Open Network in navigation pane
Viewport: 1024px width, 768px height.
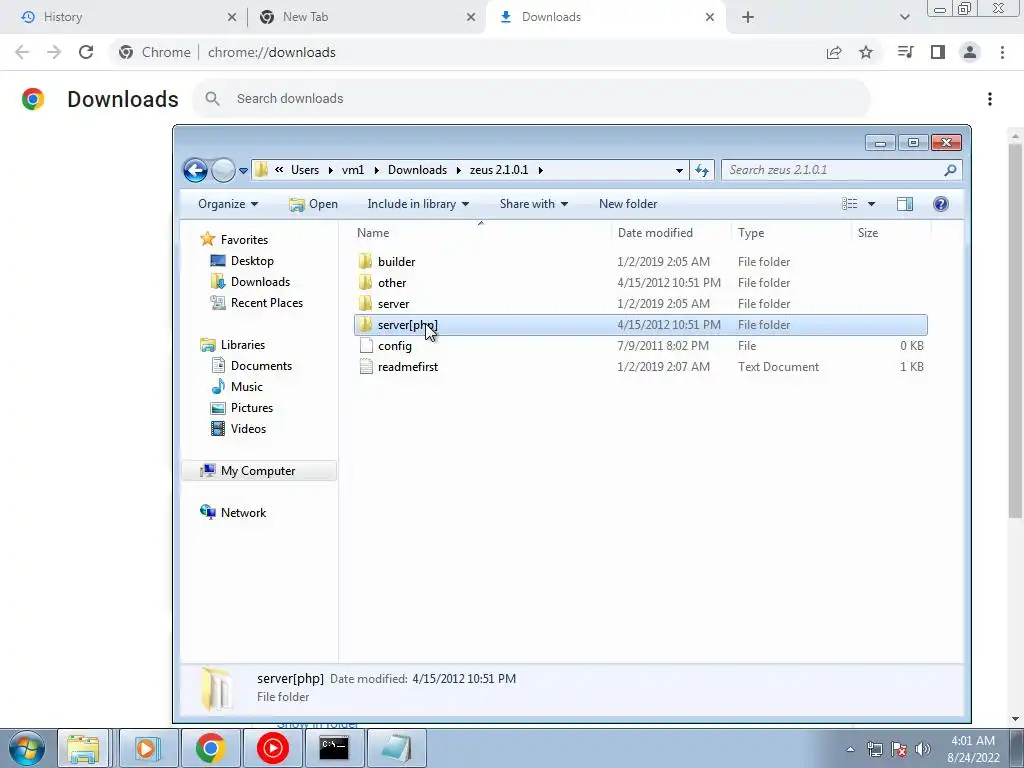pos(243,513)
